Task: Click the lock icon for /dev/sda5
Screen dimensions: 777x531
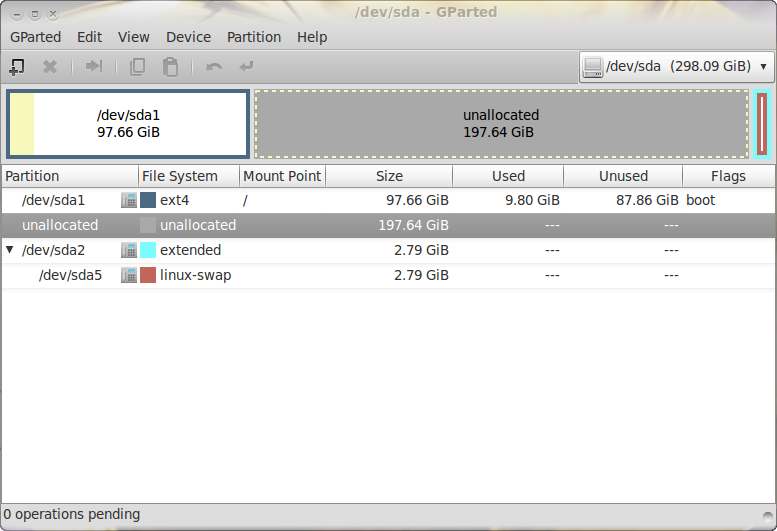Action: (x=129, y=275)
